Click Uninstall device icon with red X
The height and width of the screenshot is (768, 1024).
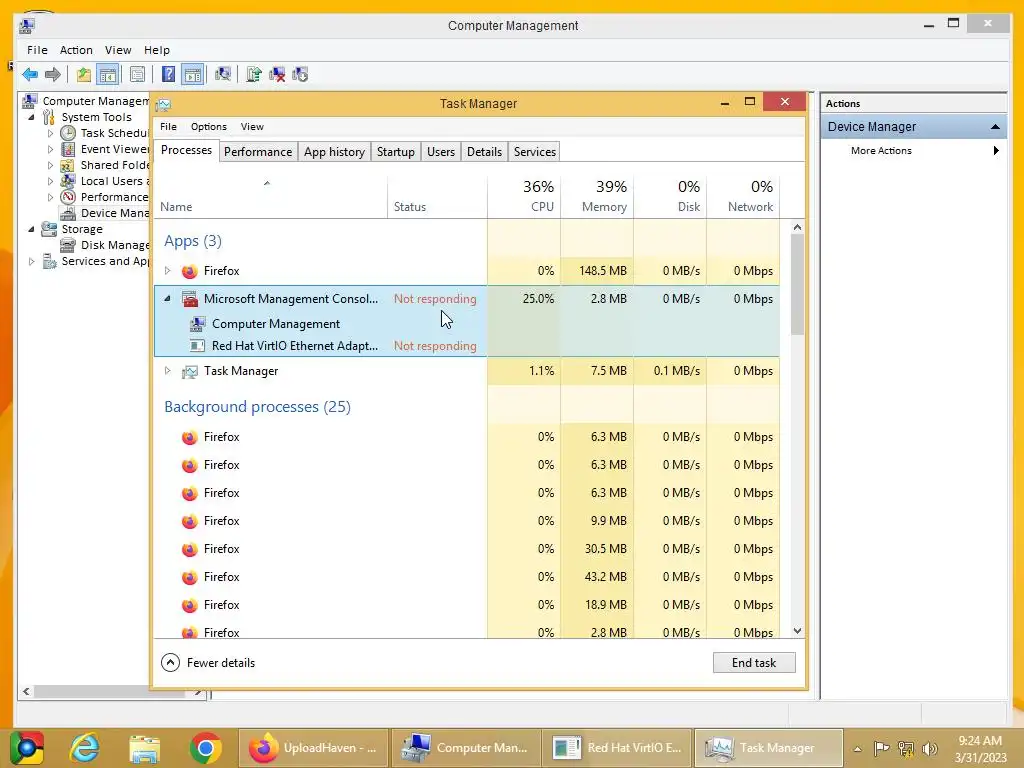point(277,74)
